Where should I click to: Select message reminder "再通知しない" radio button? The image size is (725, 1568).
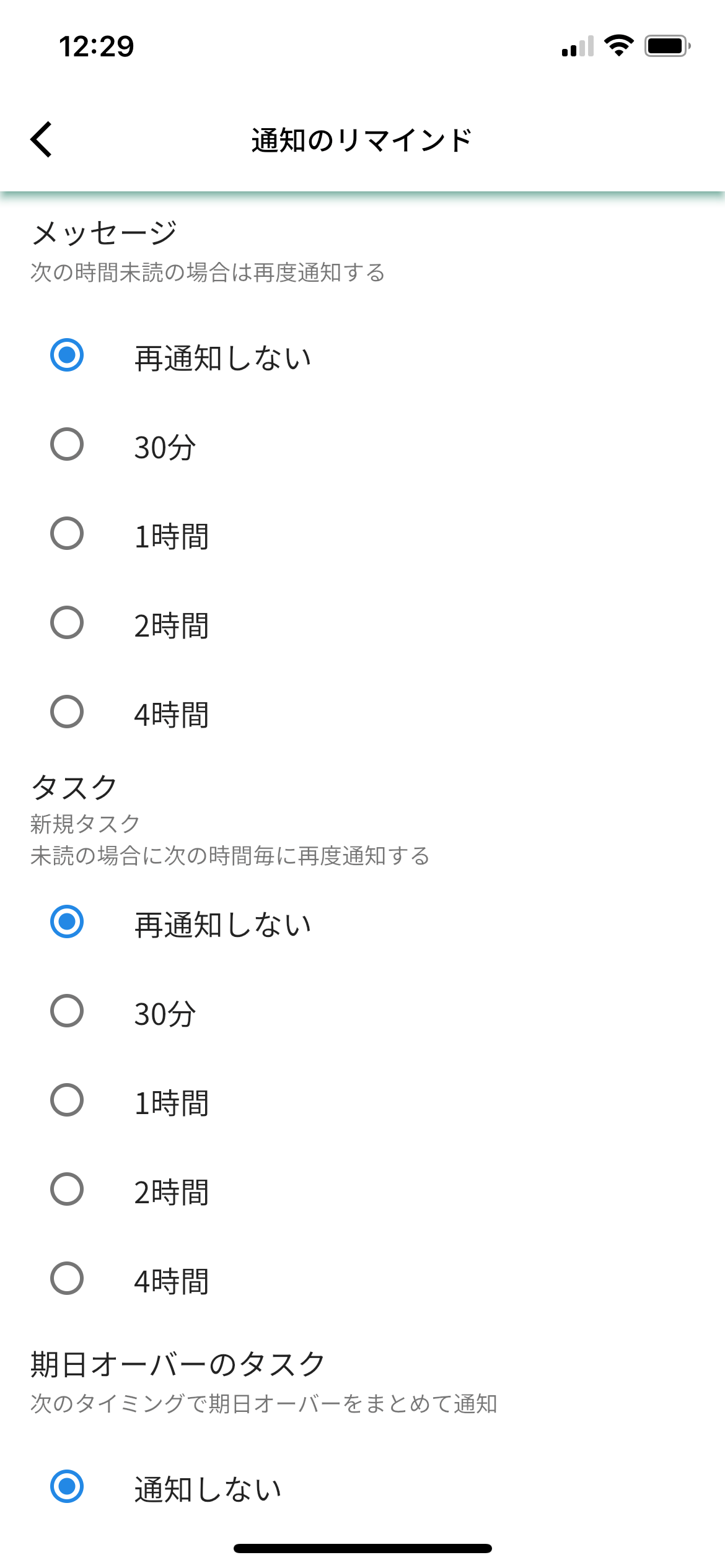[x=67, y=355]
